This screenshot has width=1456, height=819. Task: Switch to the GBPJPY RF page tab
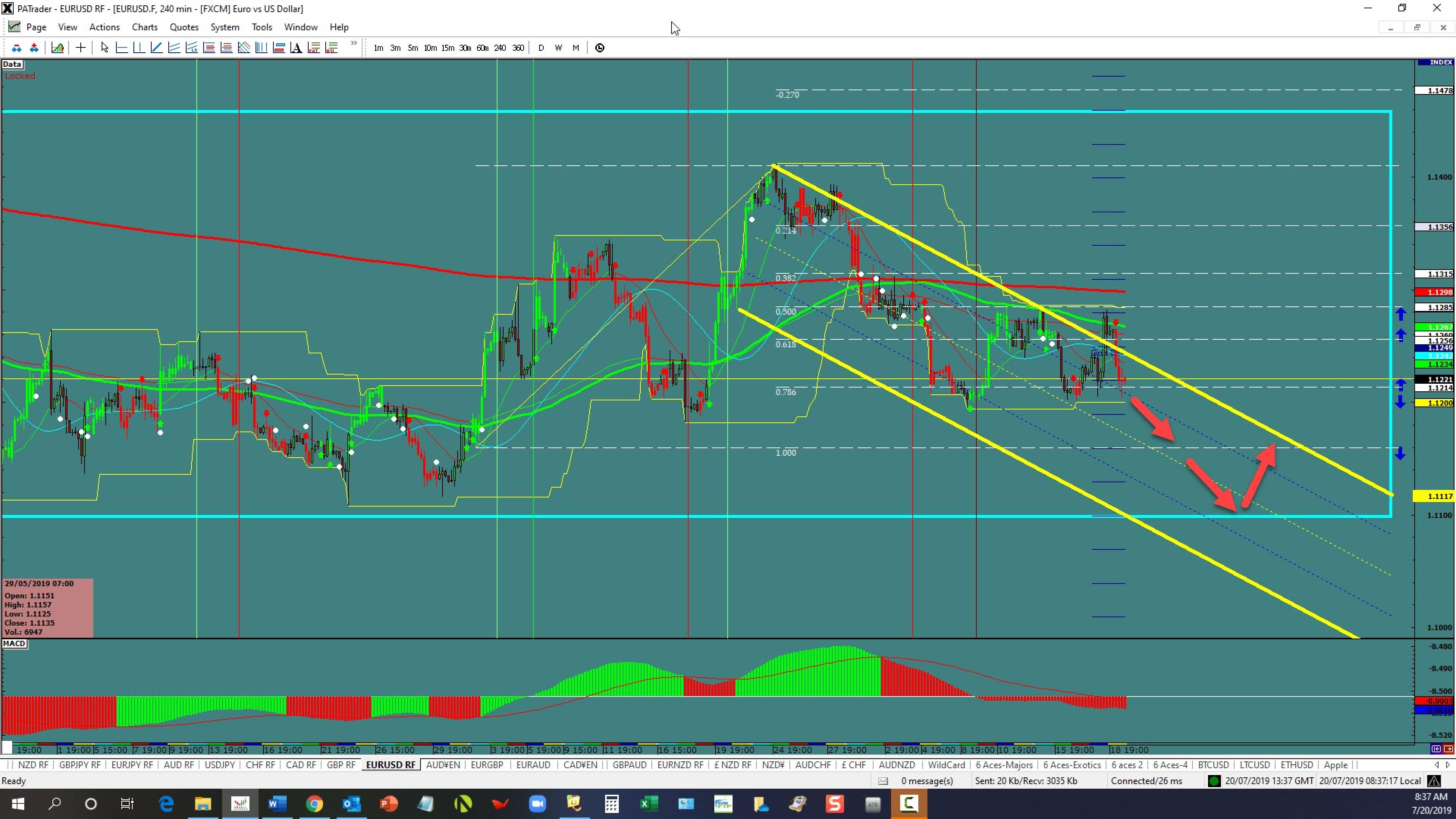click(80, 765)
